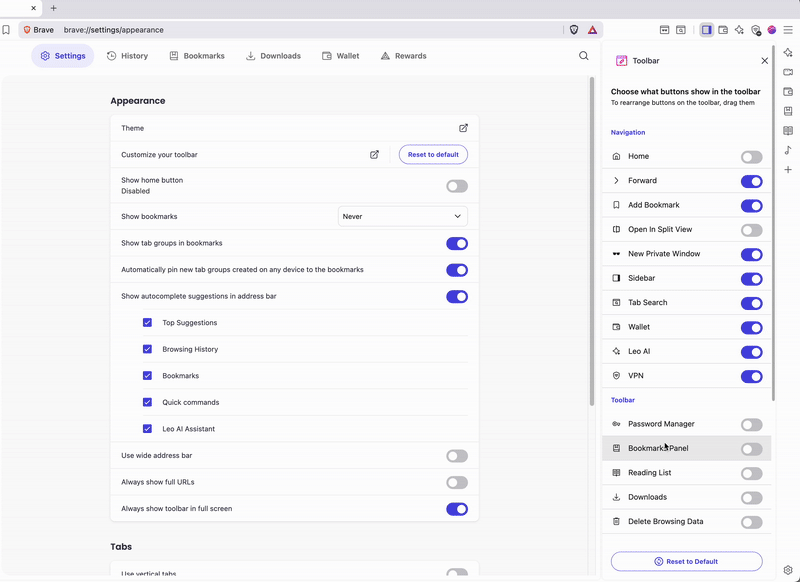Open the Rewards tab
The height and width of the screenshot is (582, 800).
pos(404,56)
